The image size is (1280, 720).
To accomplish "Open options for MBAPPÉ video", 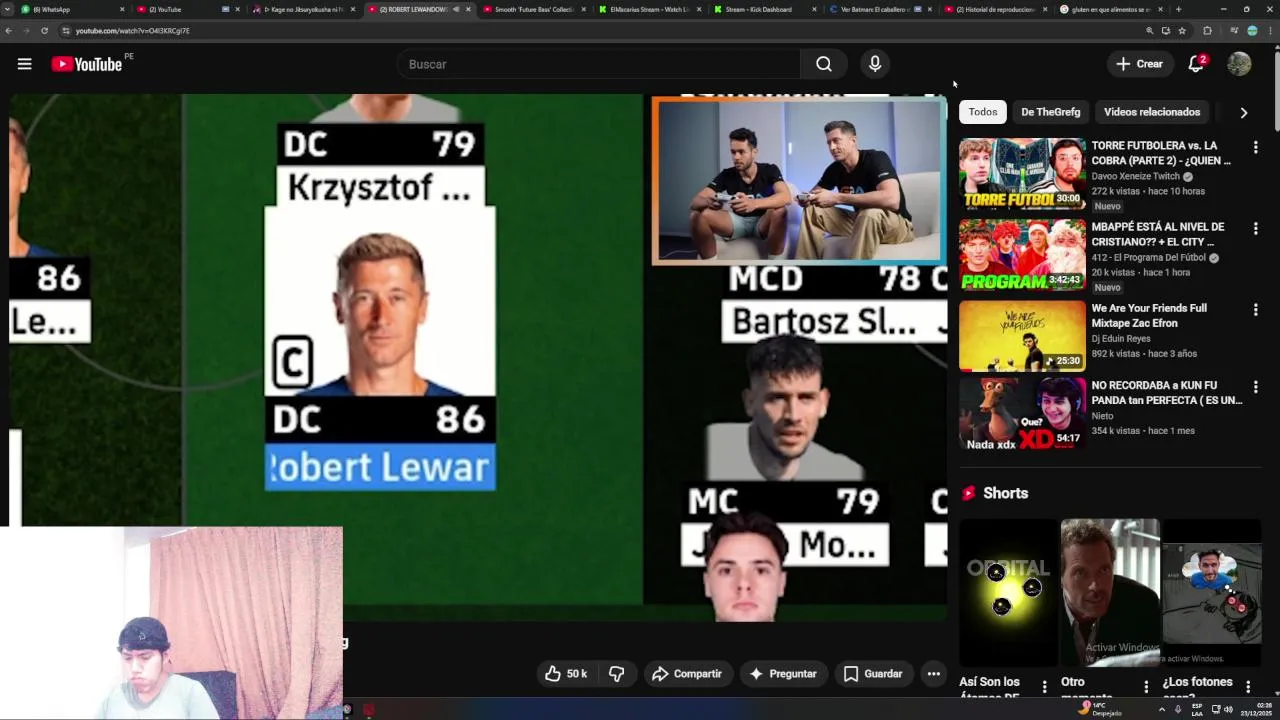I will (1255, 229).
